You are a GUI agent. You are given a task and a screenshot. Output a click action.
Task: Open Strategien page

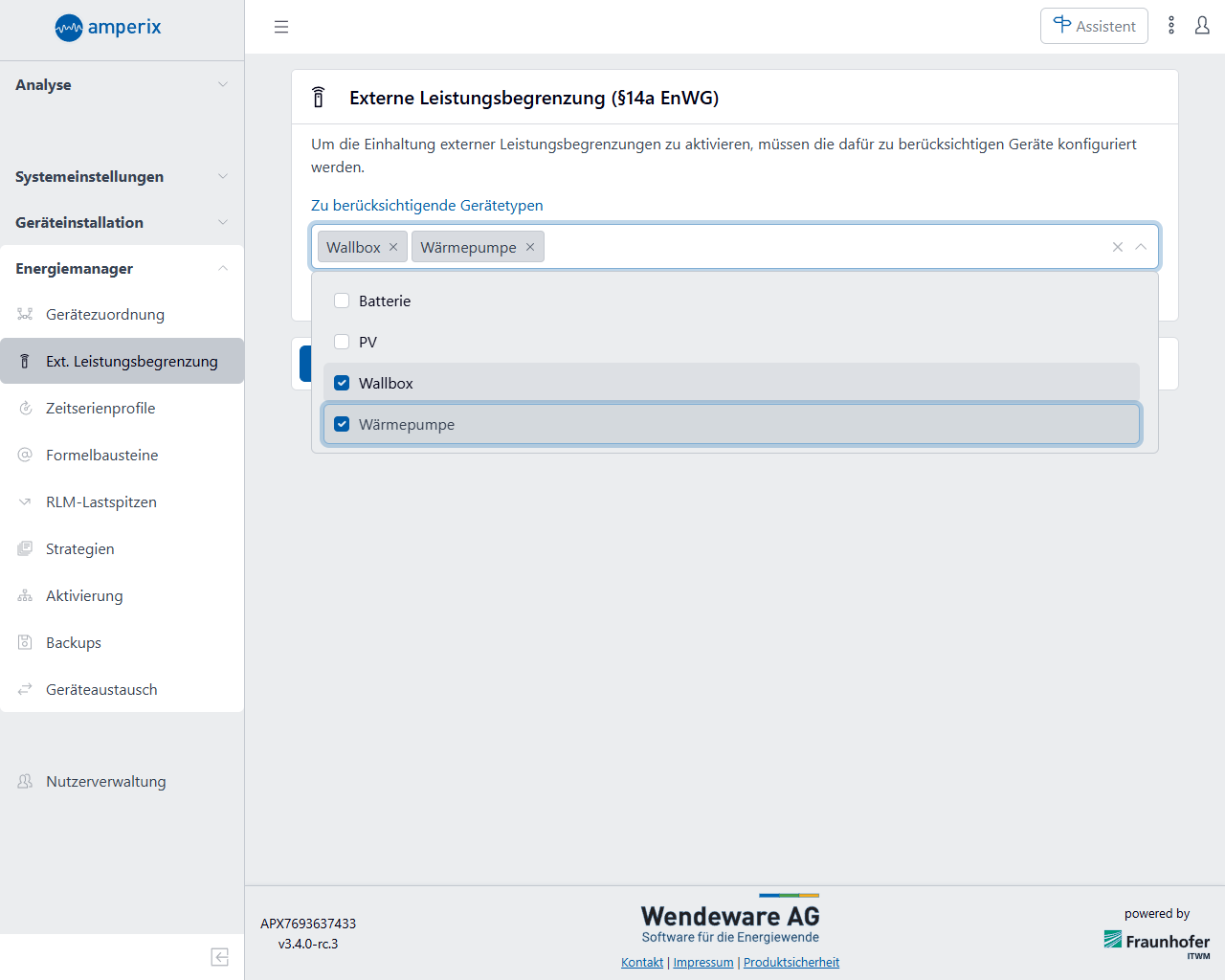122,548
